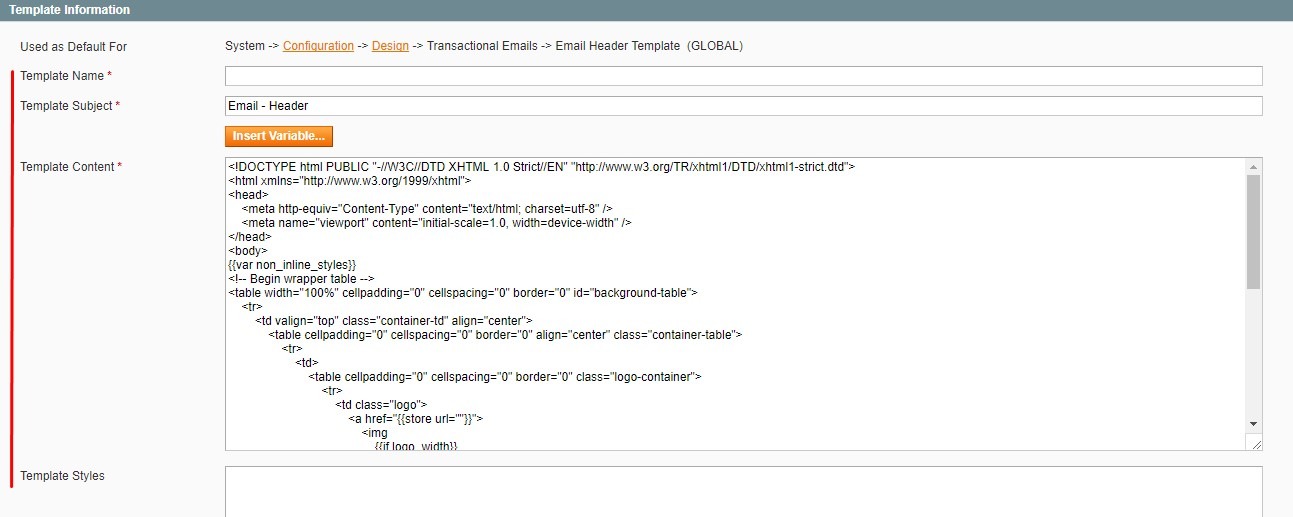The image size is (1293, 517).
Task: Click the '<td class="logo">' line
Action: coord(382,404)
